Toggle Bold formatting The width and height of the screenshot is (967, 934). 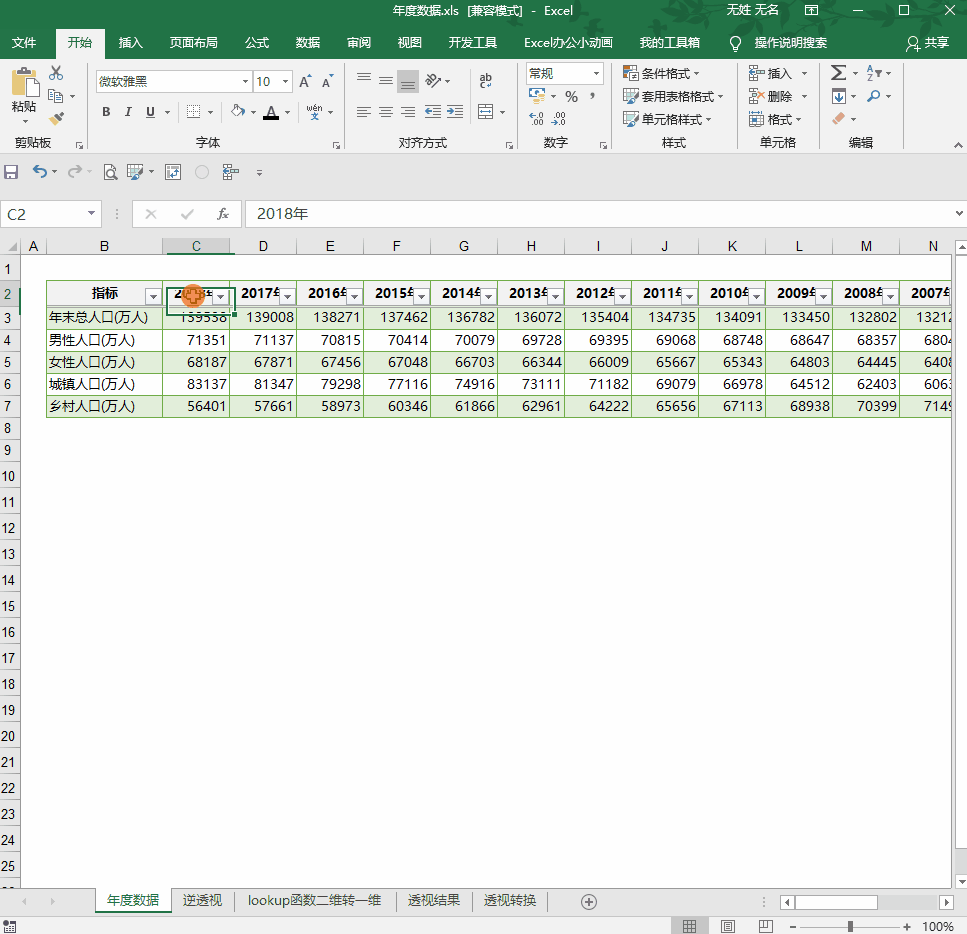(107, 112)
